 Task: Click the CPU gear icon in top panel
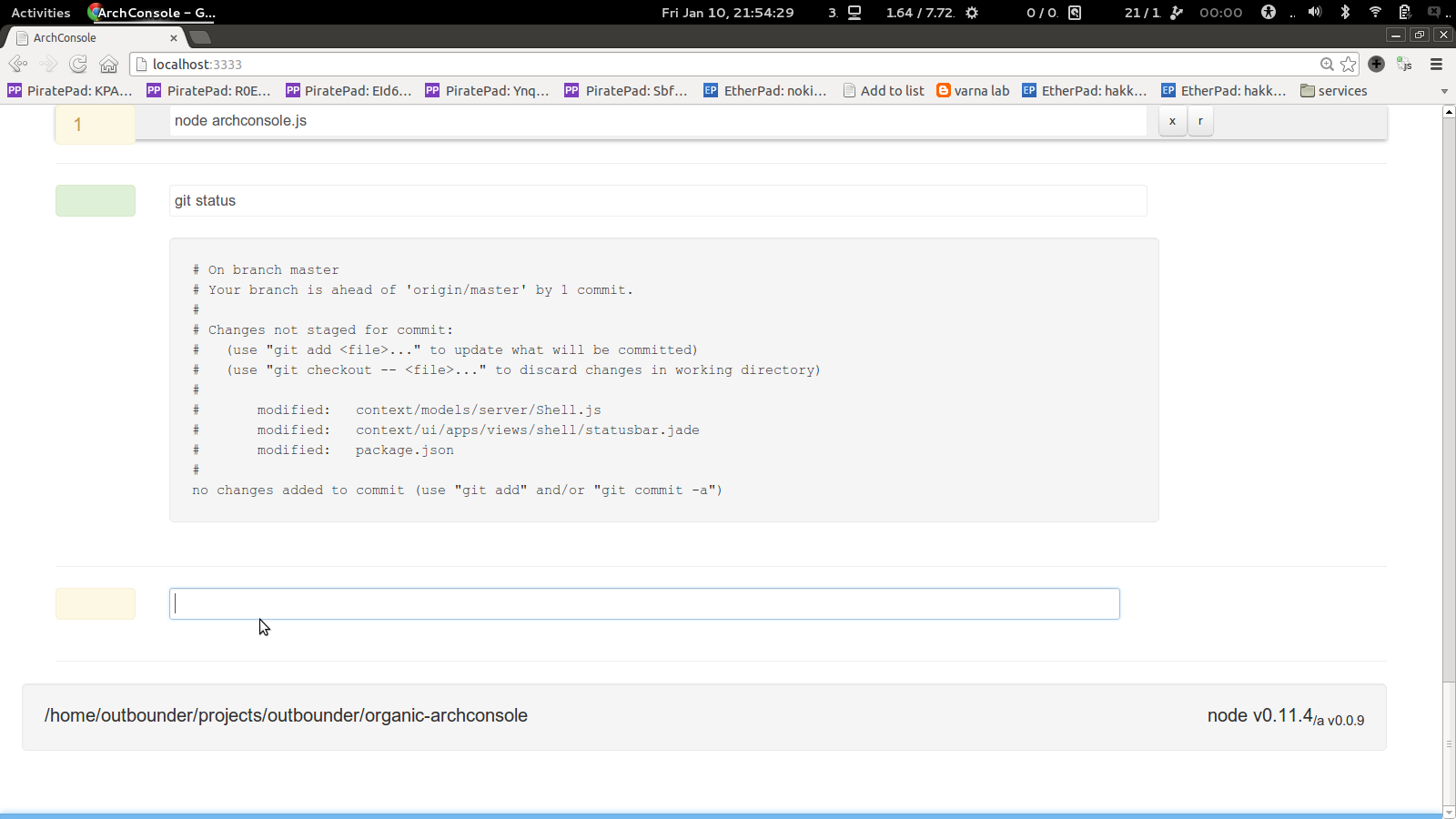point(972,13)
